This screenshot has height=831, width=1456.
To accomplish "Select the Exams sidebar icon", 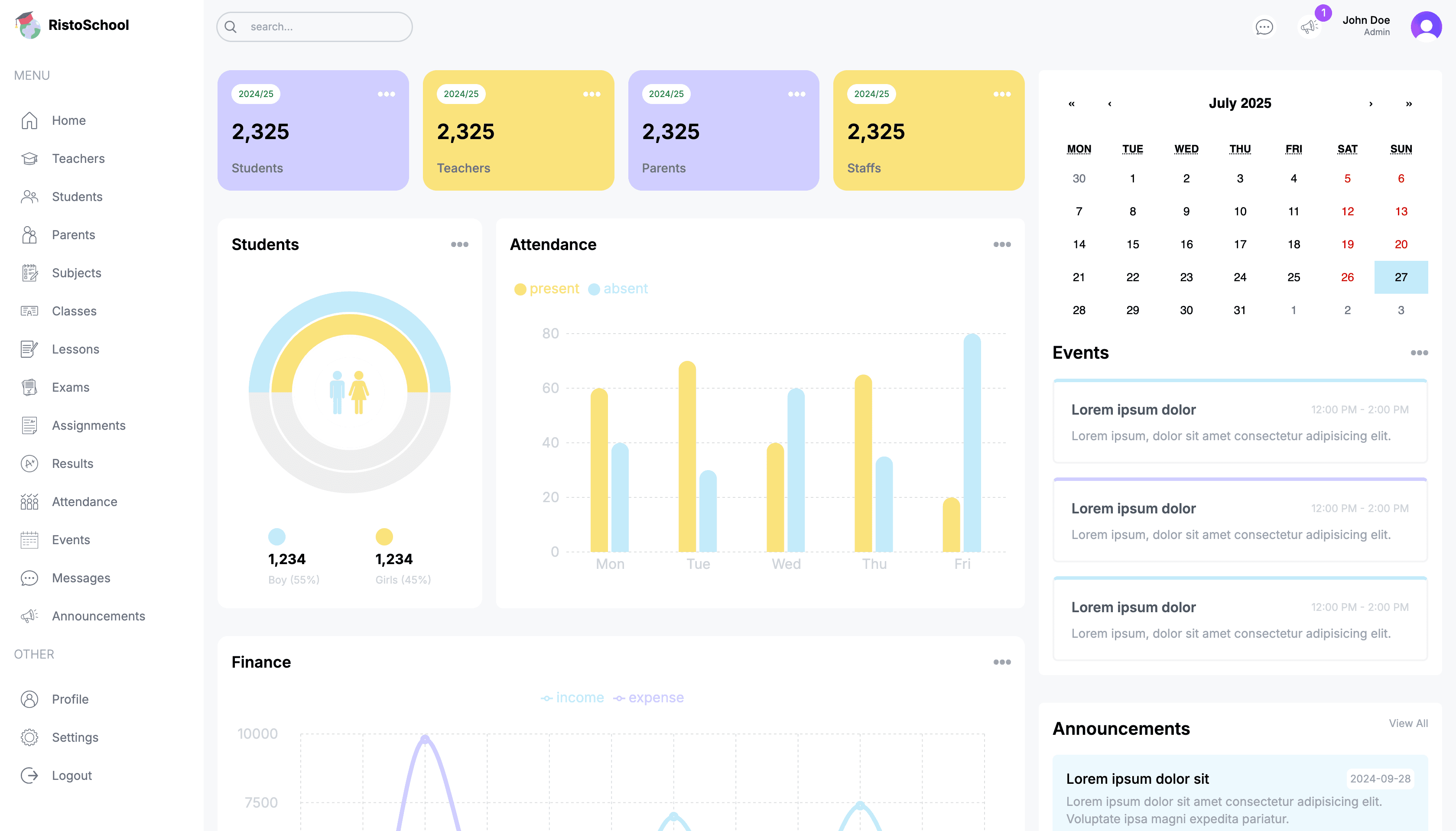I will coord(29,387).
